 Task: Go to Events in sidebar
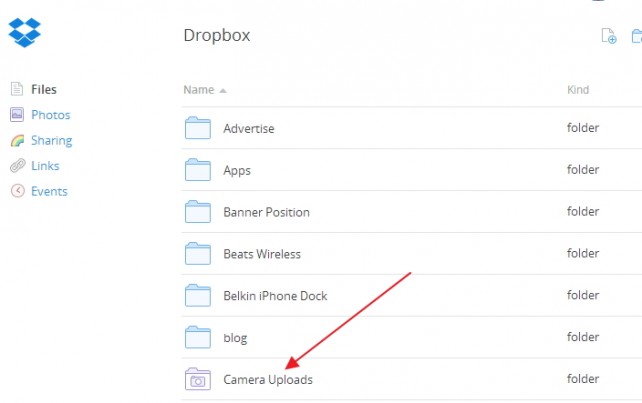point(49,191)
